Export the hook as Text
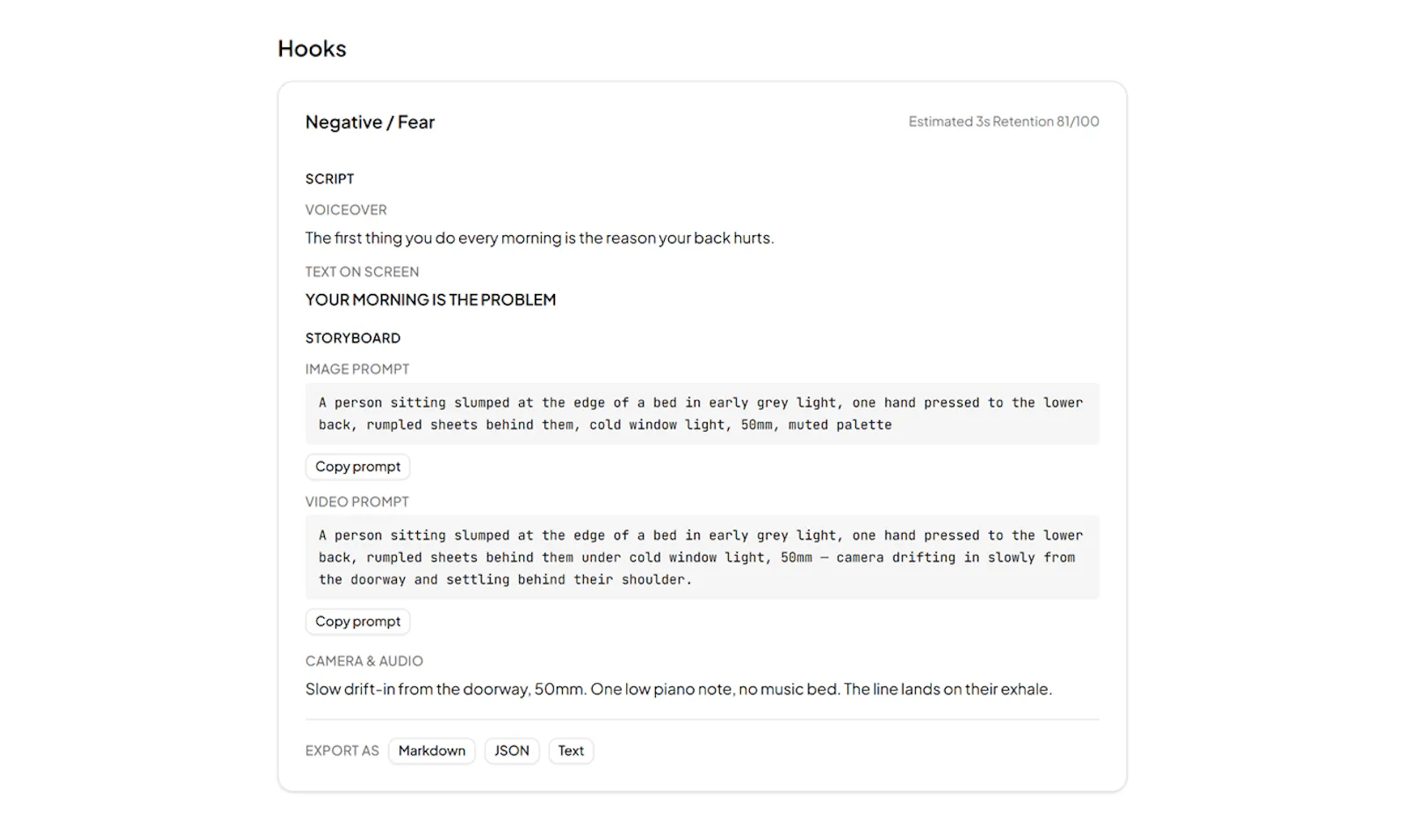The width and height of the screenshot is (1405, 840). tap(571, 750)
